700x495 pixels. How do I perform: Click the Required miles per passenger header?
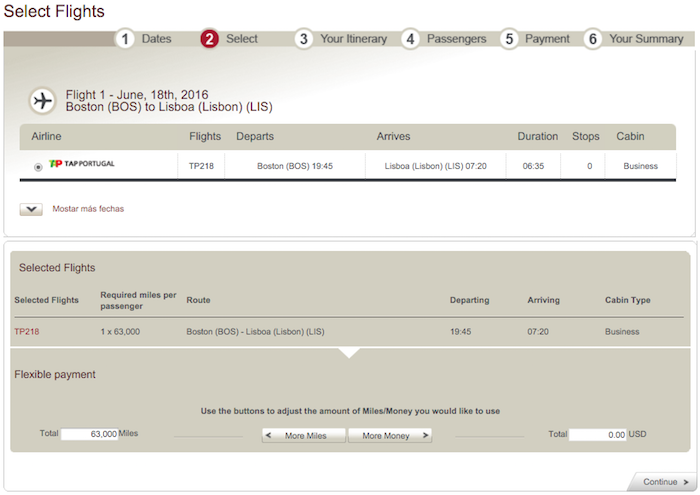[x=138, y=300]
